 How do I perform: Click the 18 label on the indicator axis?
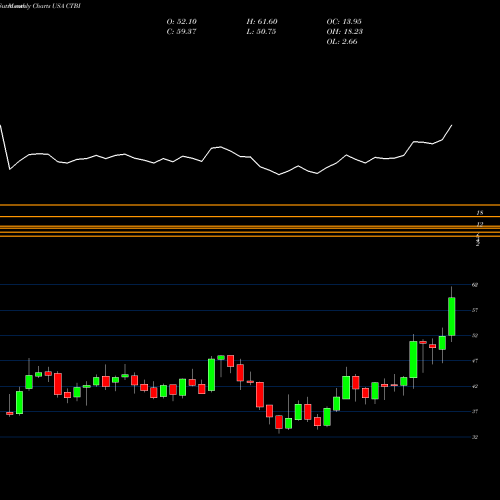click(x=480, y=213)
